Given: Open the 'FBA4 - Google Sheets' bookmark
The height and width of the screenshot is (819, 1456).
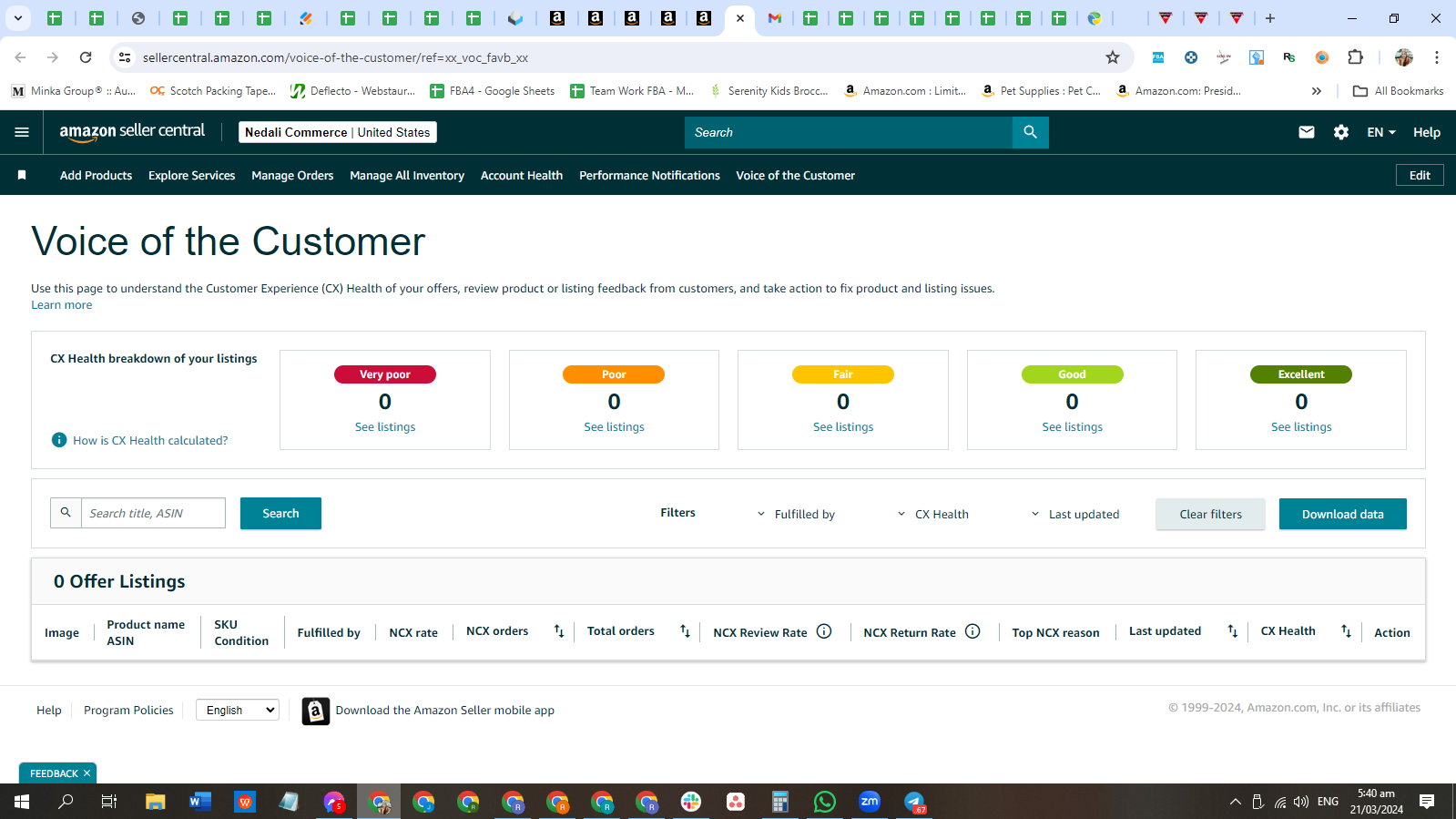Looking at the screenshot, I should pos(492,91).
